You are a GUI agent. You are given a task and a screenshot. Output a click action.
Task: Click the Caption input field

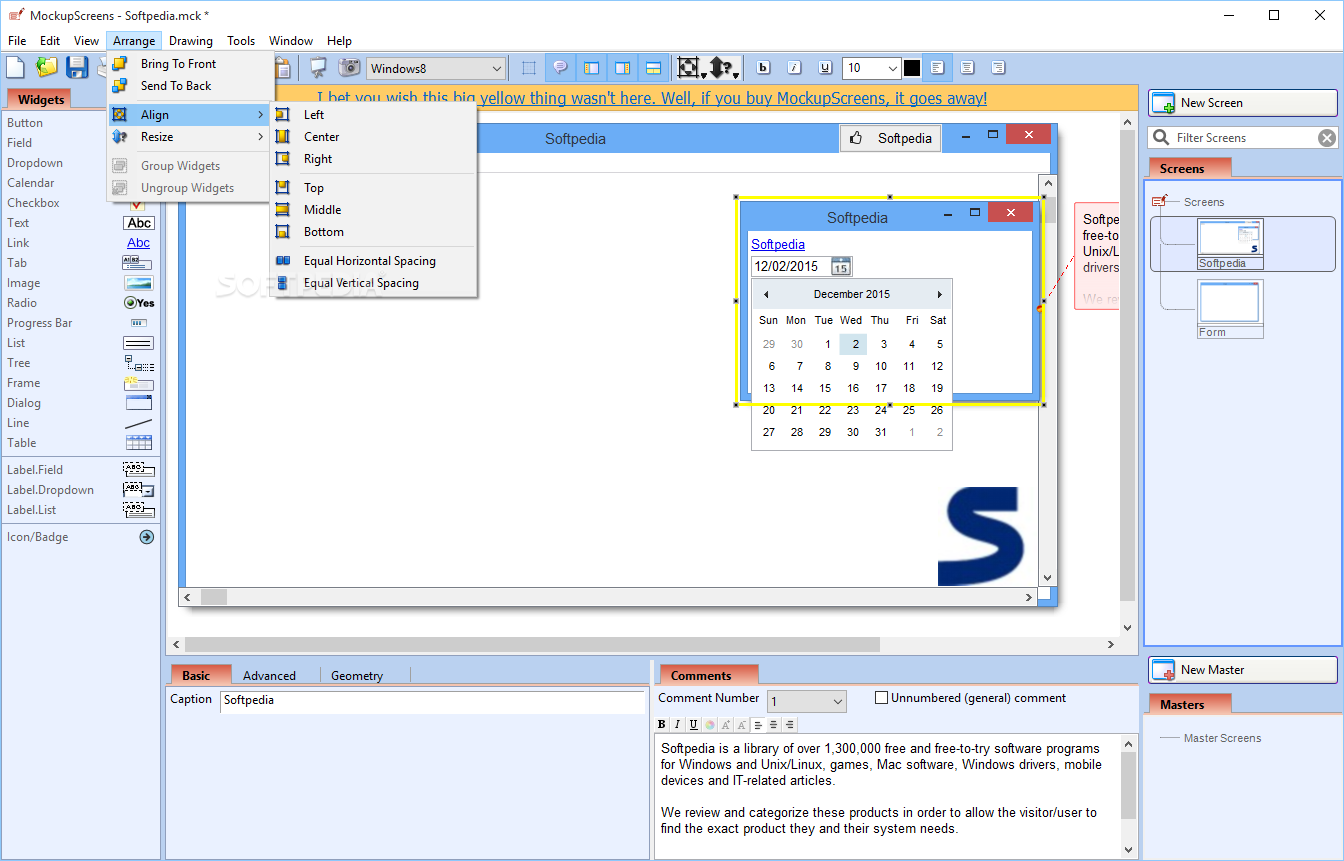click(x=433, y=701)
